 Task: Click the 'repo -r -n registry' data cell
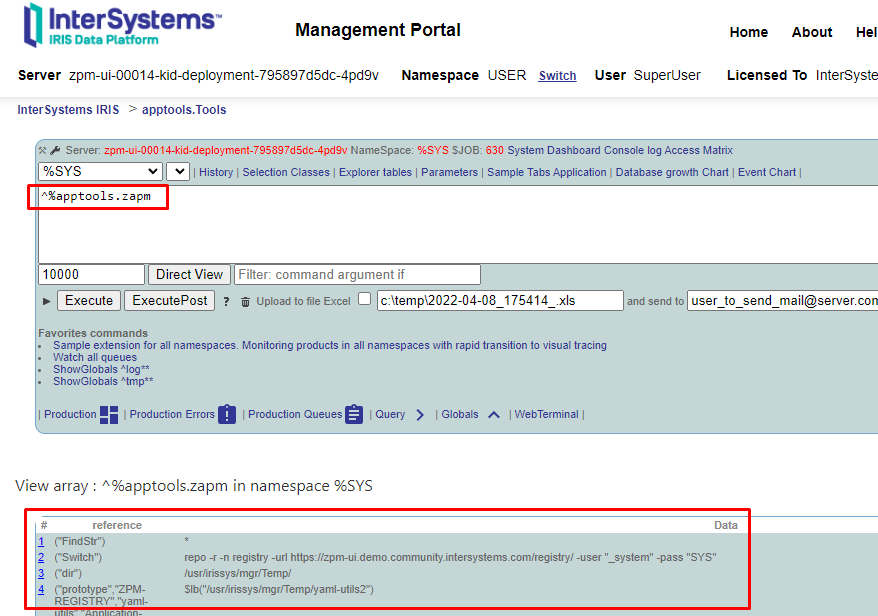click(x=450, y=558)
